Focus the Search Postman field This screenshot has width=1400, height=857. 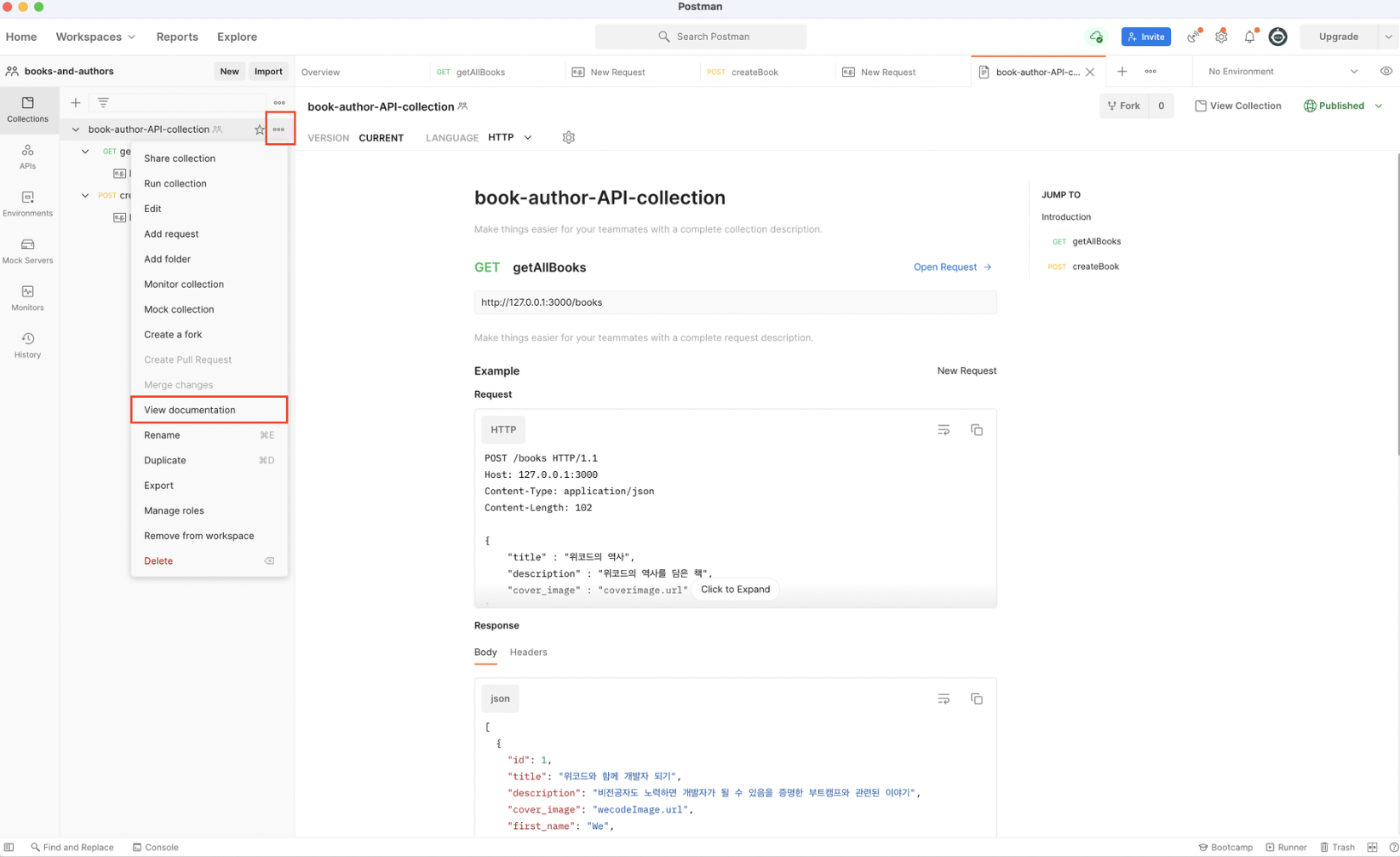[700, 37]
